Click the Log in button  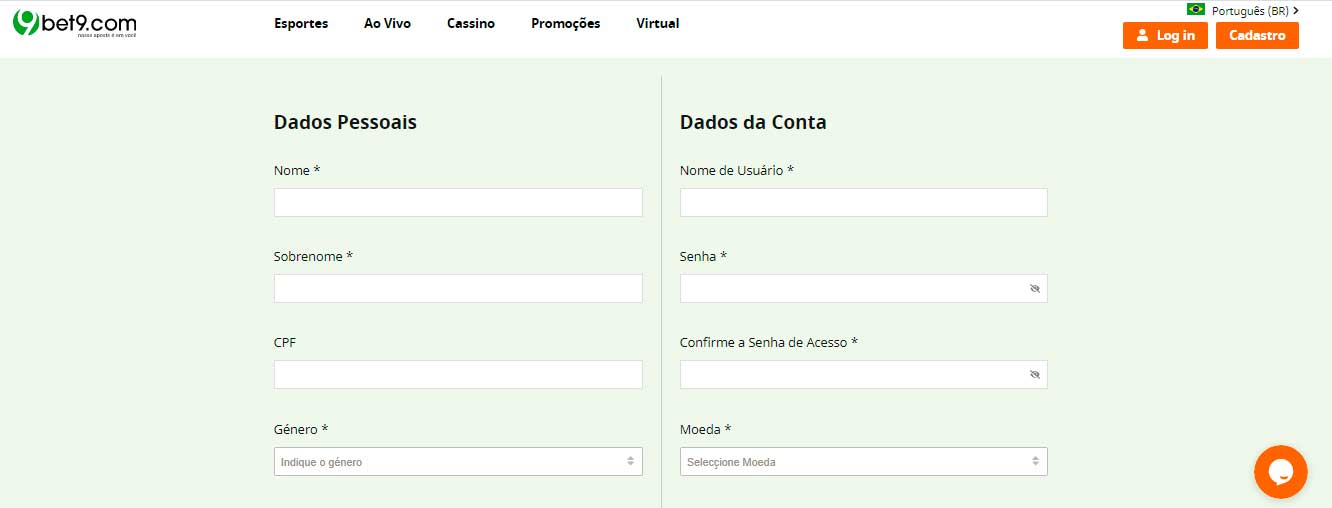(1165, 35)
